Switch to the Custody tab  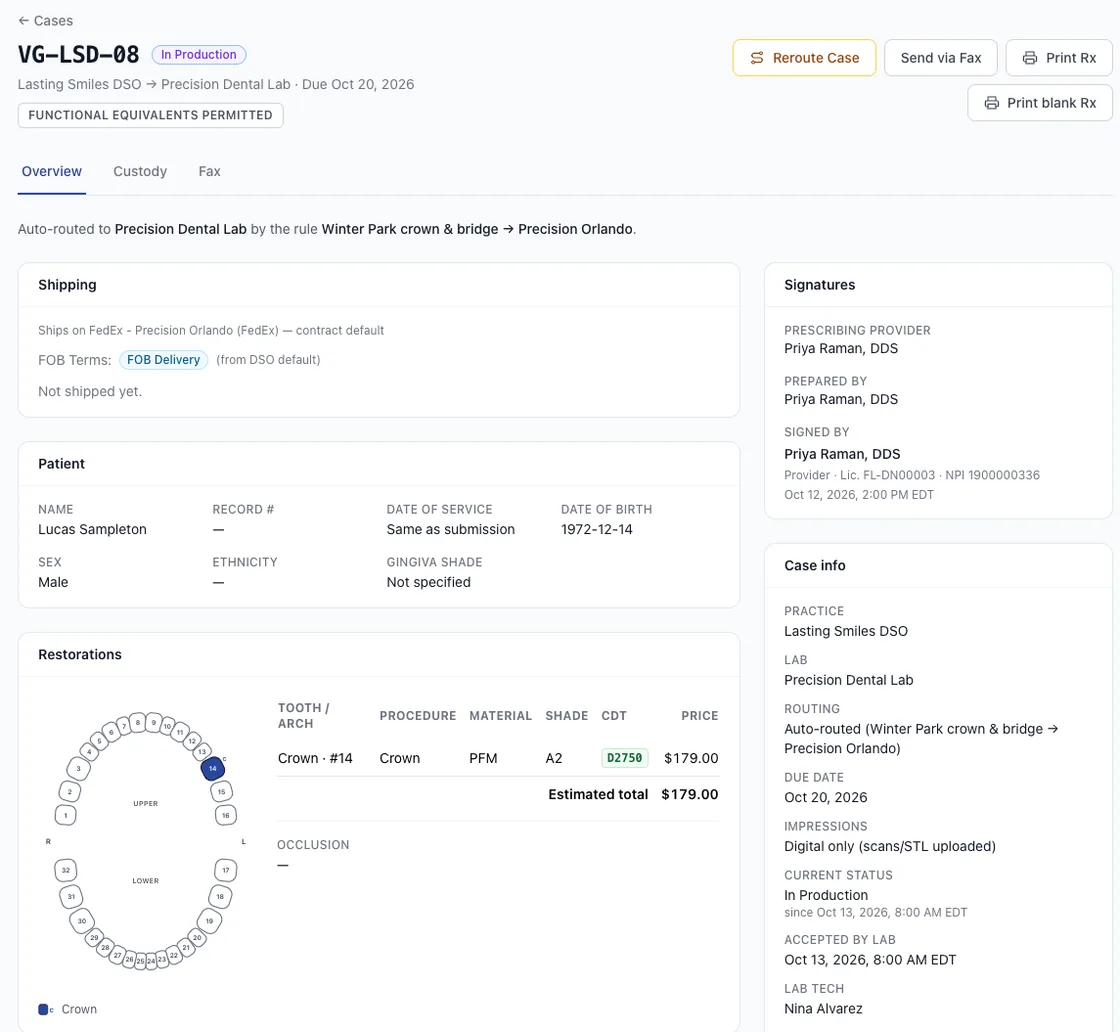140,171
